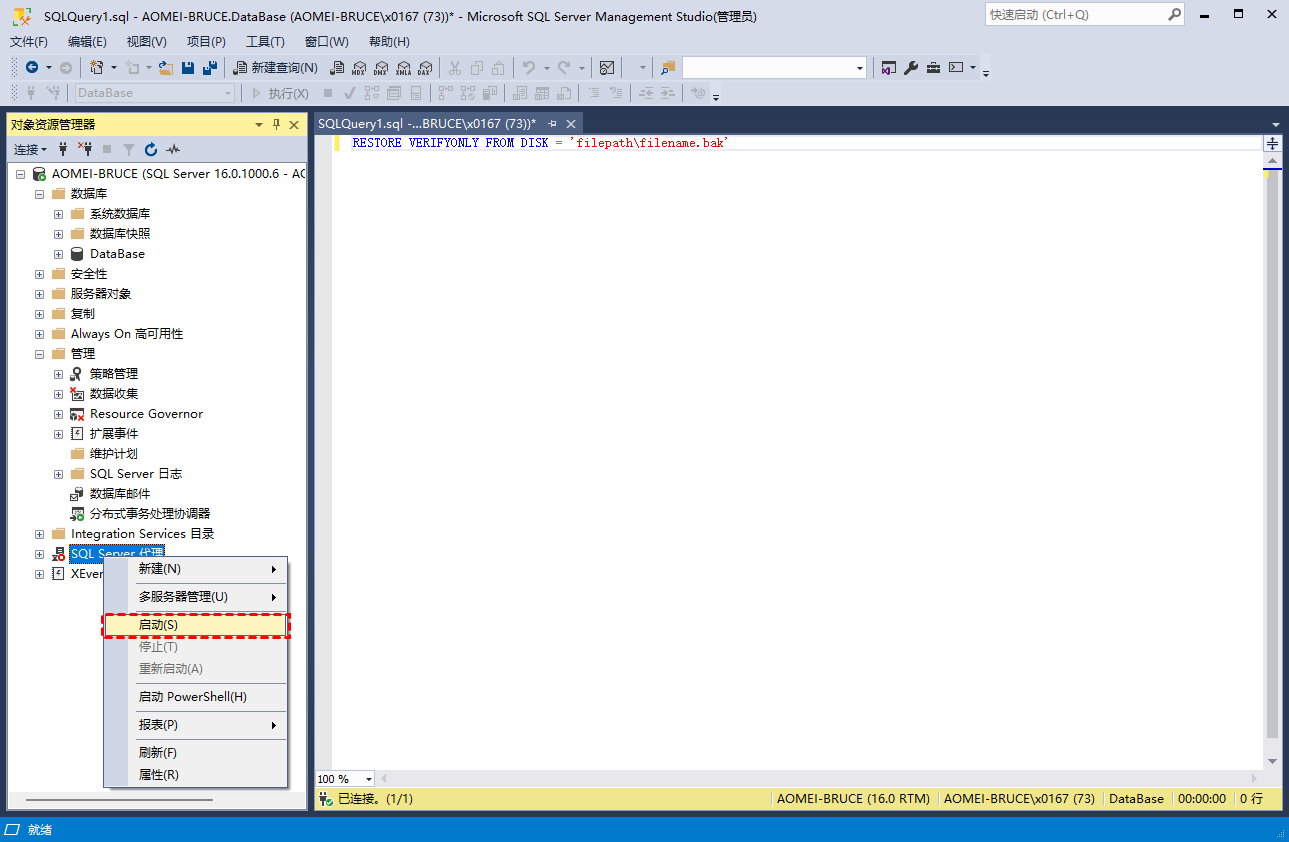Pin the Object Explorer panel
The height and width of the screenshot is (842, 1289).
tap(277, 125)
